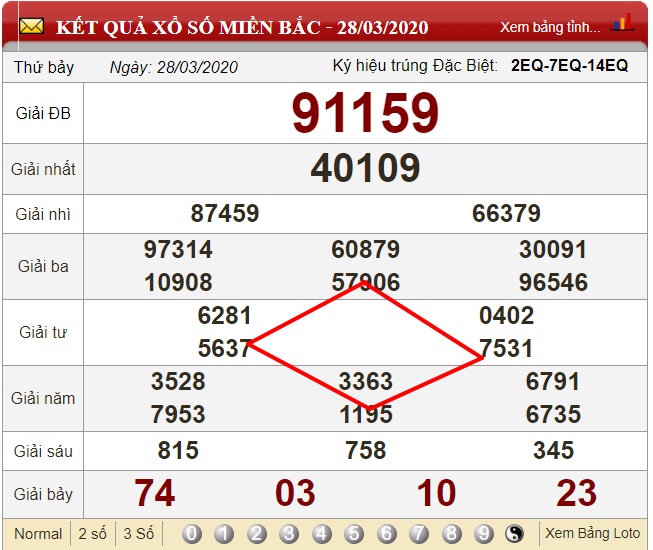
Task: Select digit 9 filter ball
Action: click(484, 534)
